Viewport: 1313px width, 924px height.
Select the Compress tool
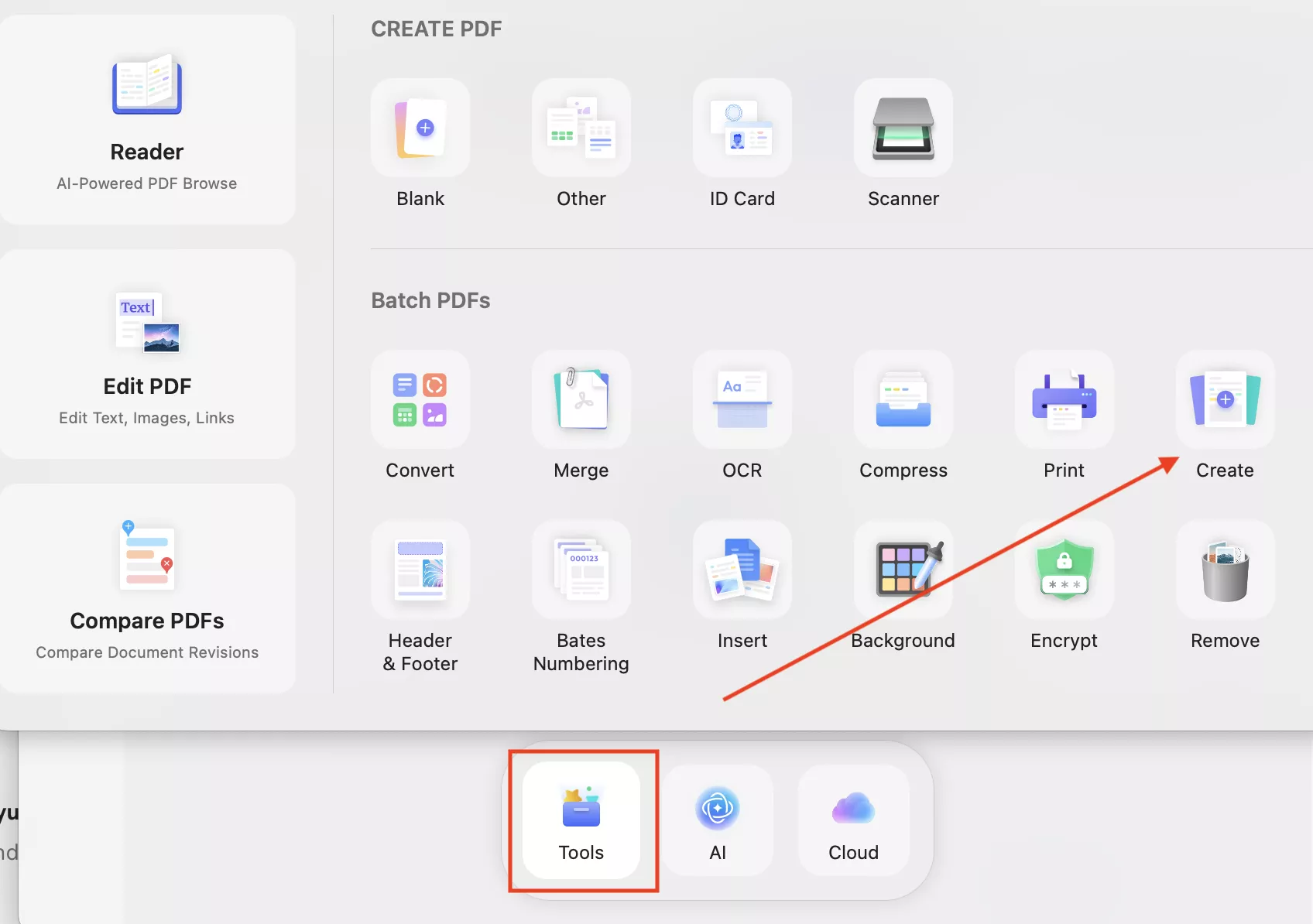point(903,400)
